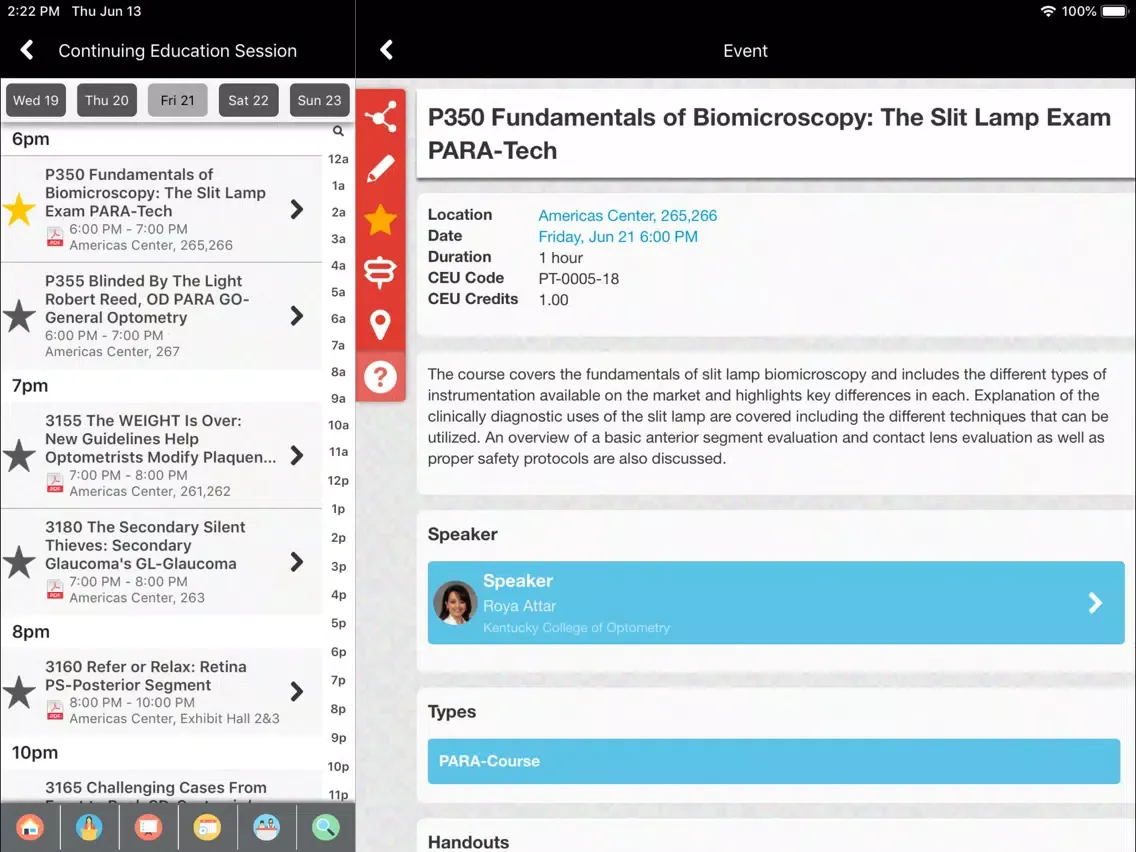1136x852 pixels.
Task: Open 3155 The WEIGHT Is Over chevron
Action: [x=297, y=456]
